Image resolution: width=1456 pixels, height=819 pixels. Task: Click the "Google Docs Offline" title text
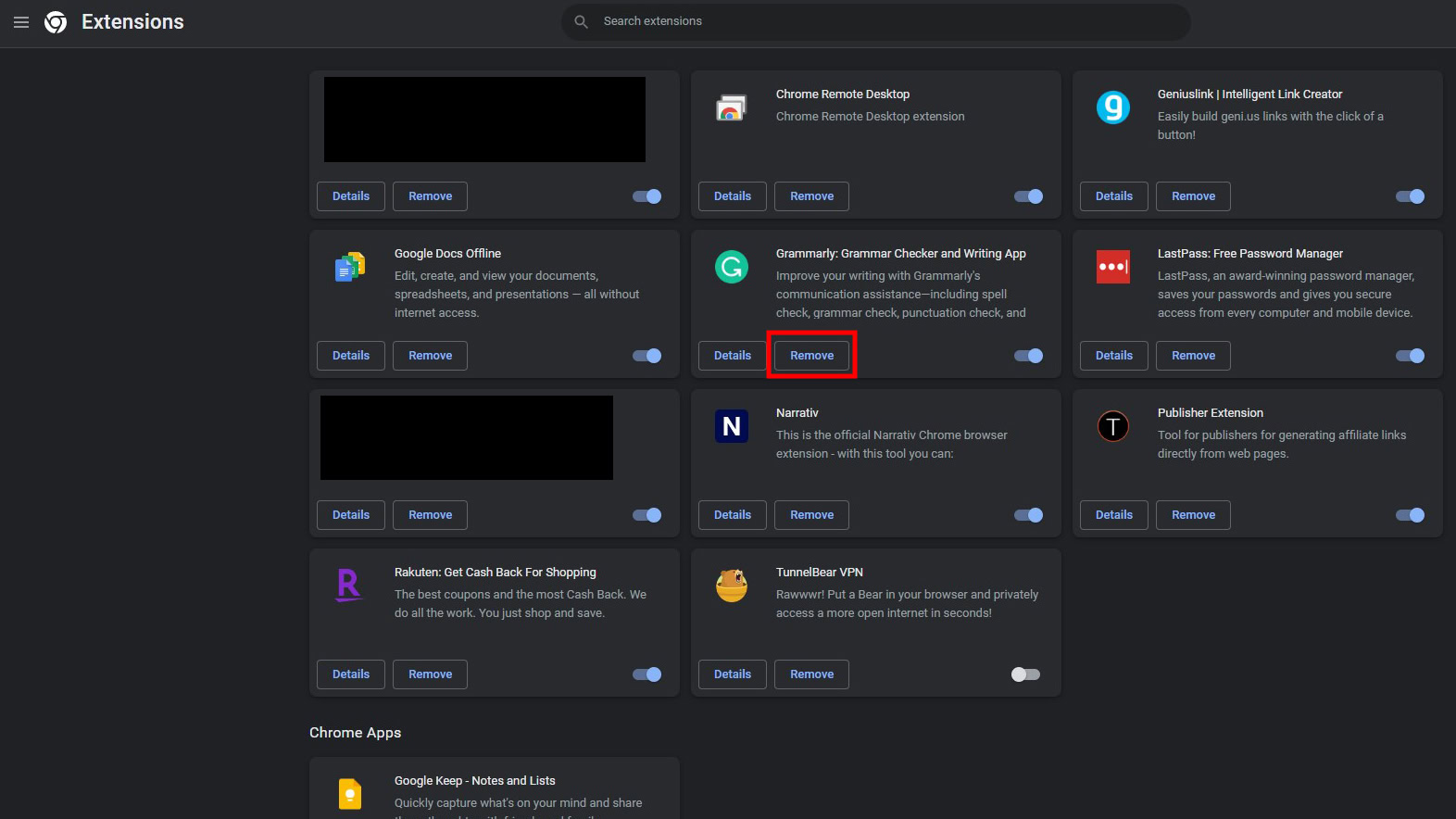[447, 254]
